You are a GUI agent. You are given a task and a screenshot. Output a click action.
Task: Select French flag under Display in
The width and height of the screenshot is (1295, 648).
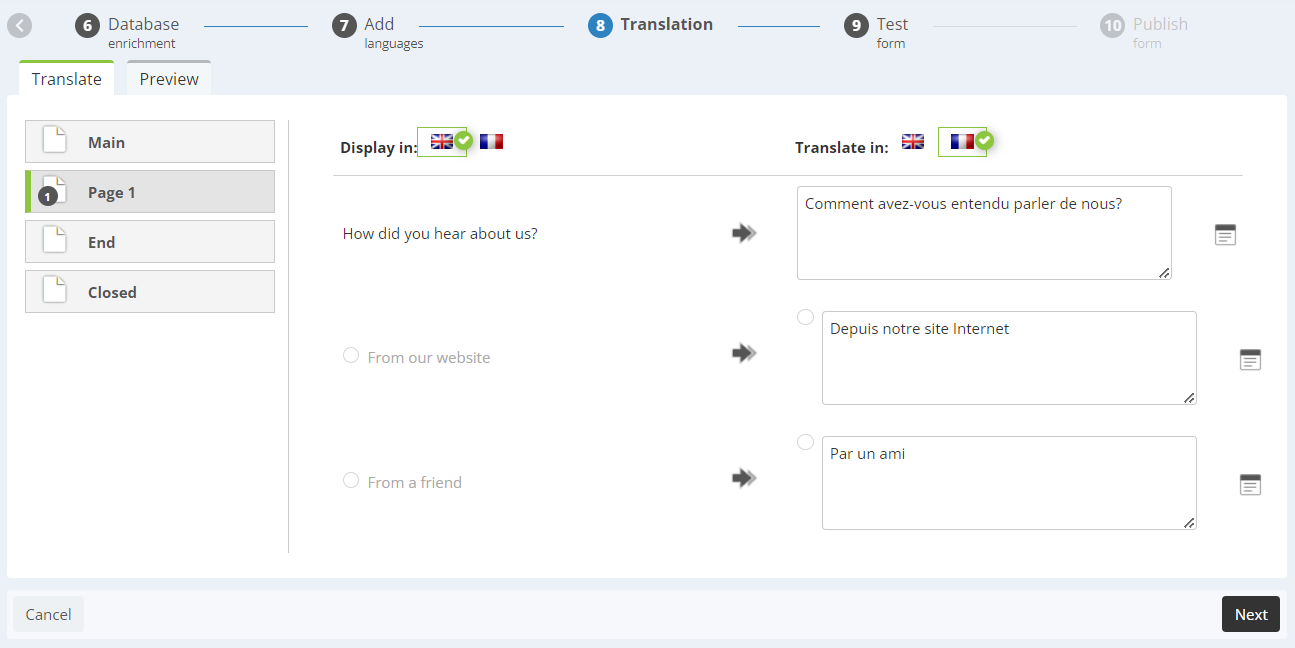tap(491, 142)
